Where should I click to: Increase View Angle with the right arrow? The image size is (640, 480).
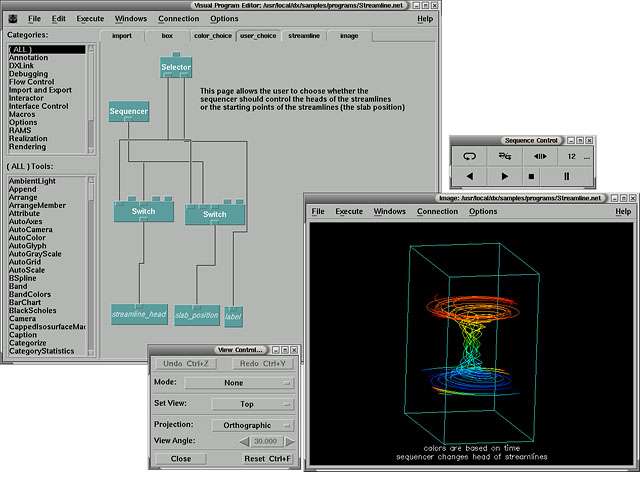(x=290, y=441)
